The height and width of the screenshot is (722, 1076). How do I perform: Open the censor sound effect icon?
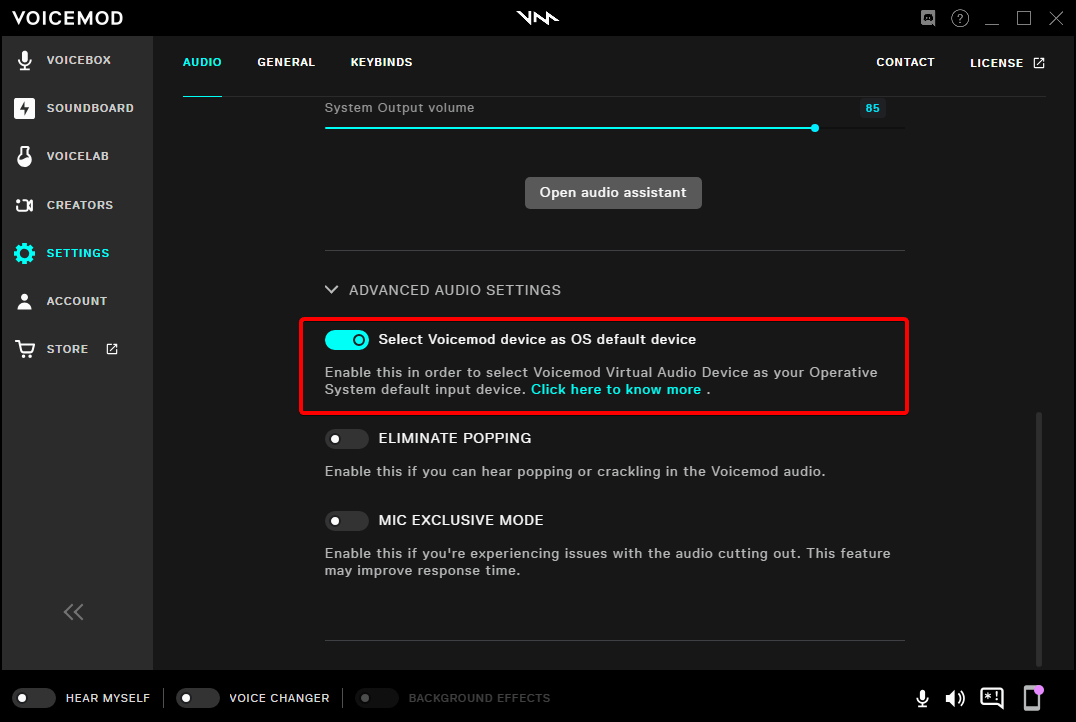(991, 698)
